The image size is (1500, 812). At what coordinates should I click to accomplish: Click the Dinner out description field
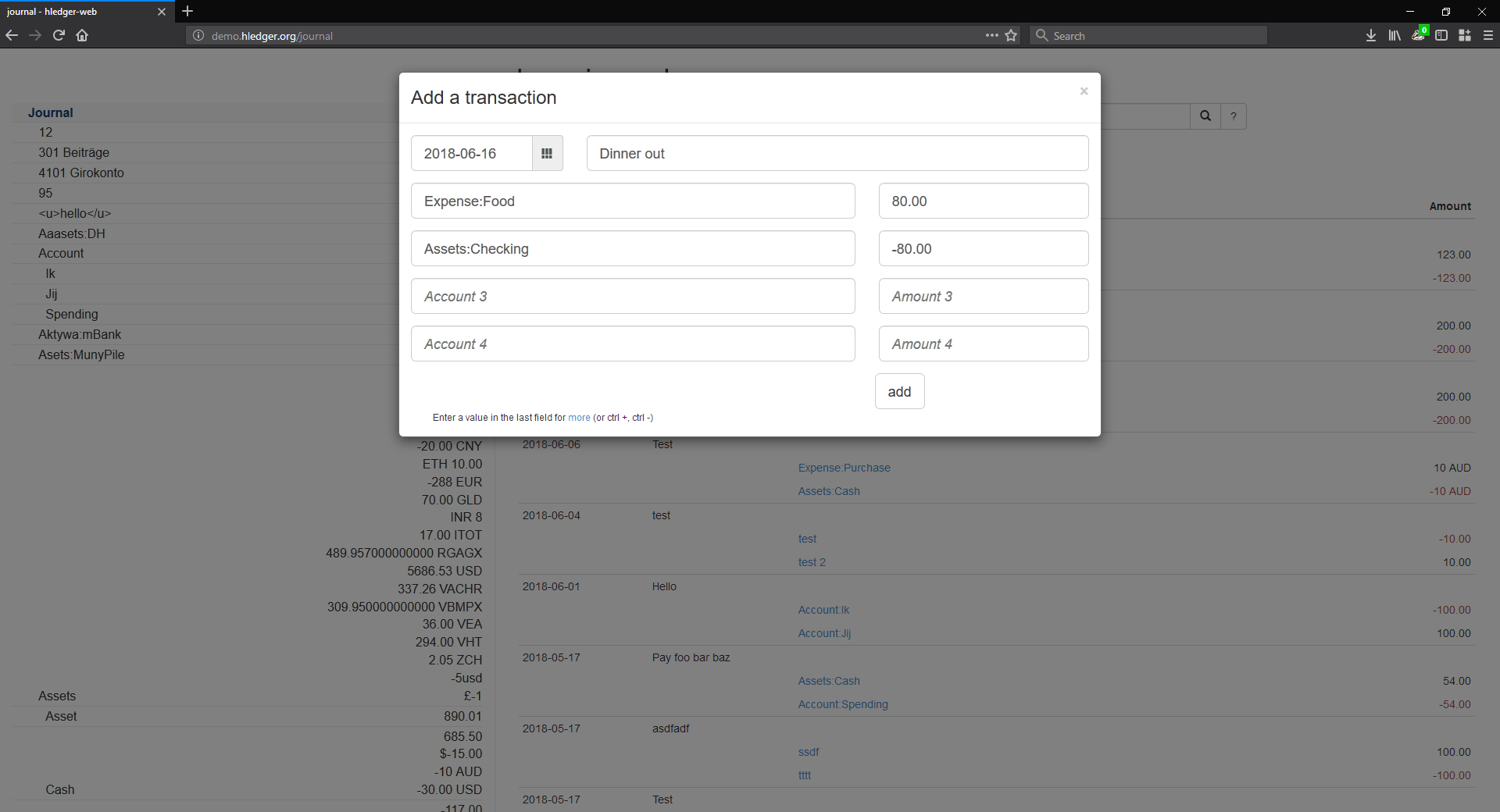(x=837, y=154)
